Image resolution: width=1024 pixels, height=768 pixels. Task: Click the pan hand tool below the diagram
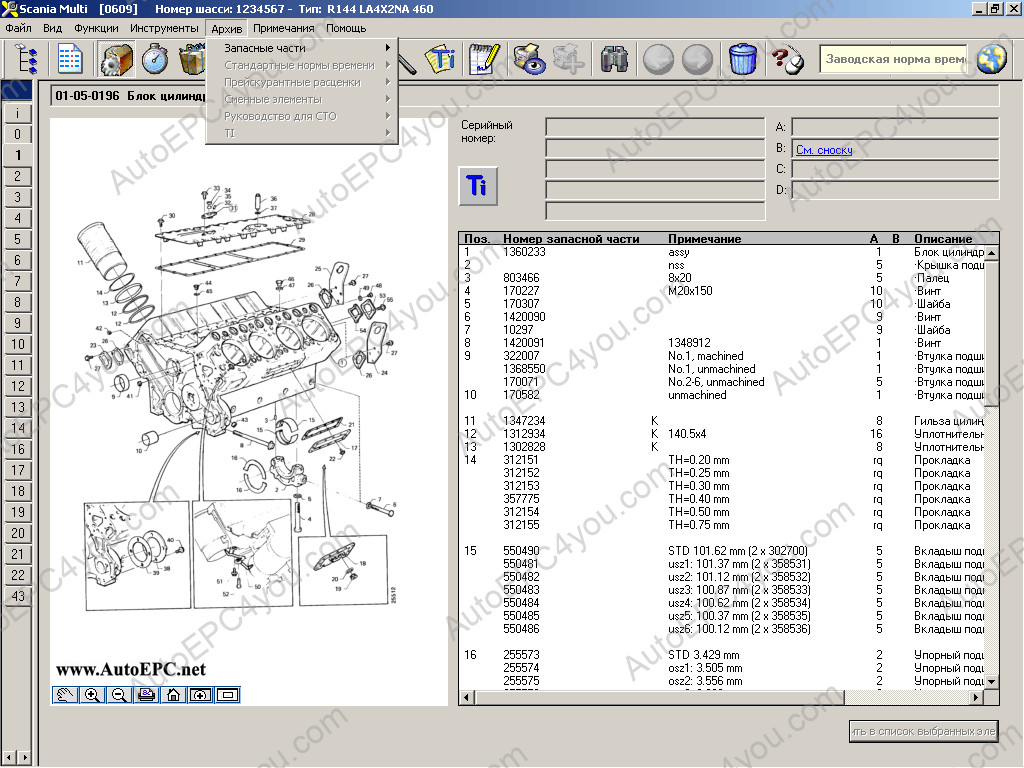coord(65,695)
